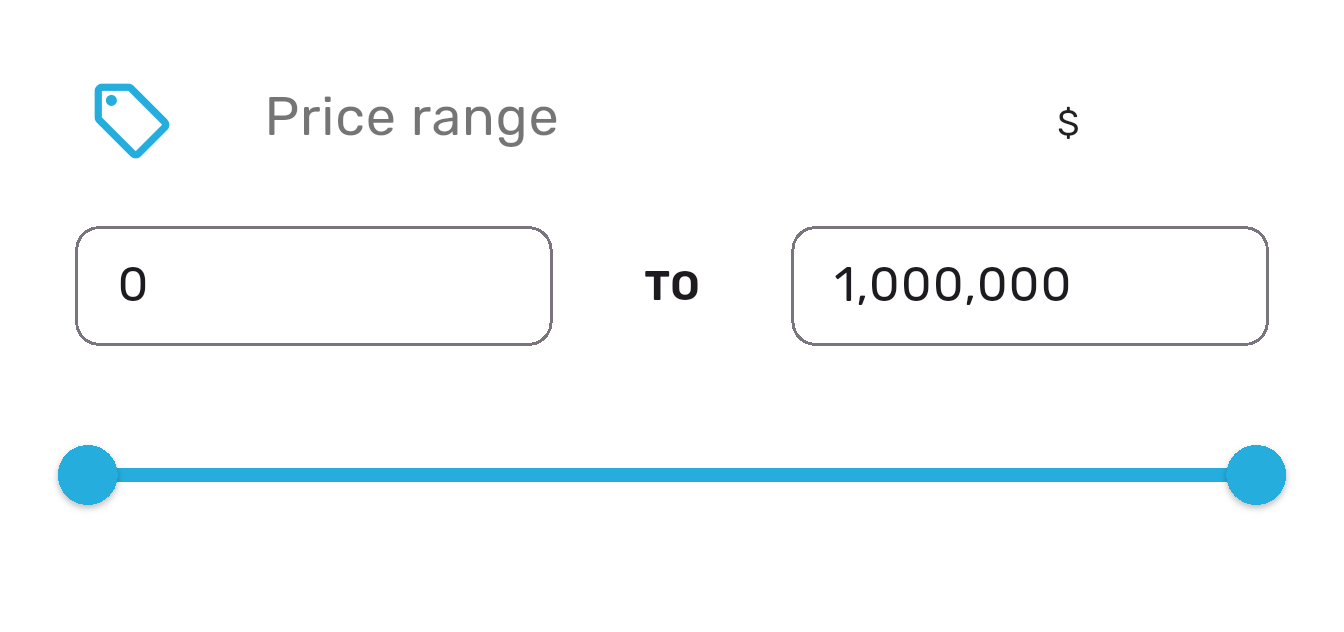Click the middle of the slider track
The height and width of the screenshot is (632, 1344).
[672, 474]
